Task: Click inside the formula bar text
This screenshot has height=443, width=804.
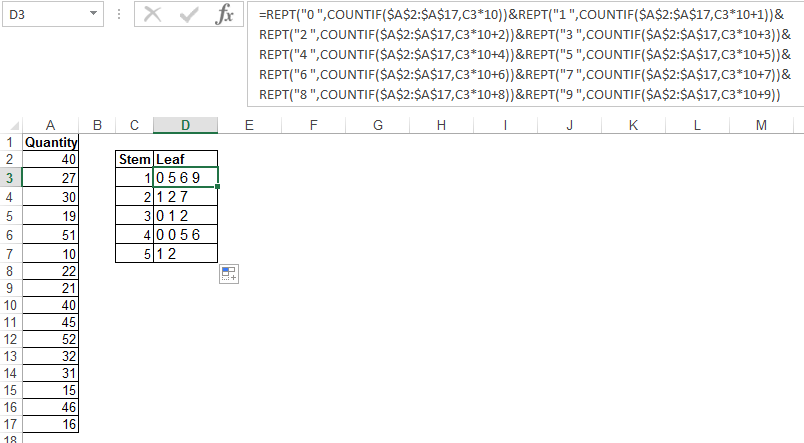Action: pos(525,54)
